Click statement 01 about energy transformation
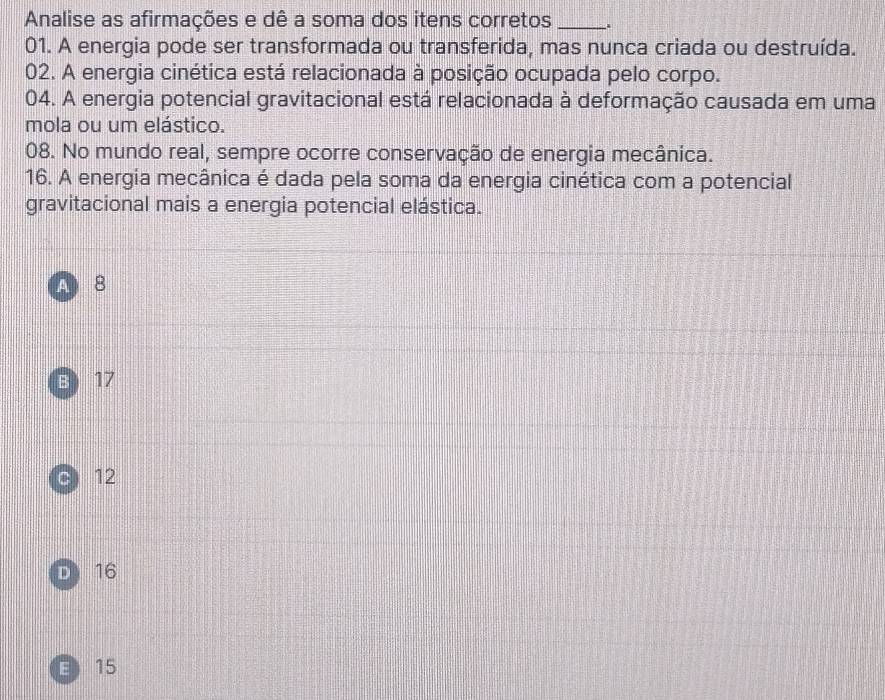 pyautogui.click(x=440, y=47)
